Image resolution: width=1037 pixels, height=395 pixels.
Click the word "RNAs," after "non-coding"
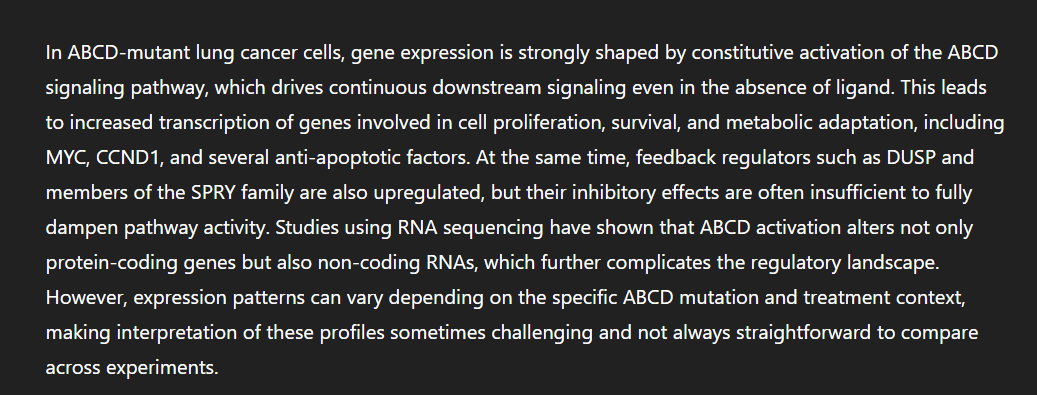(453, 263)
